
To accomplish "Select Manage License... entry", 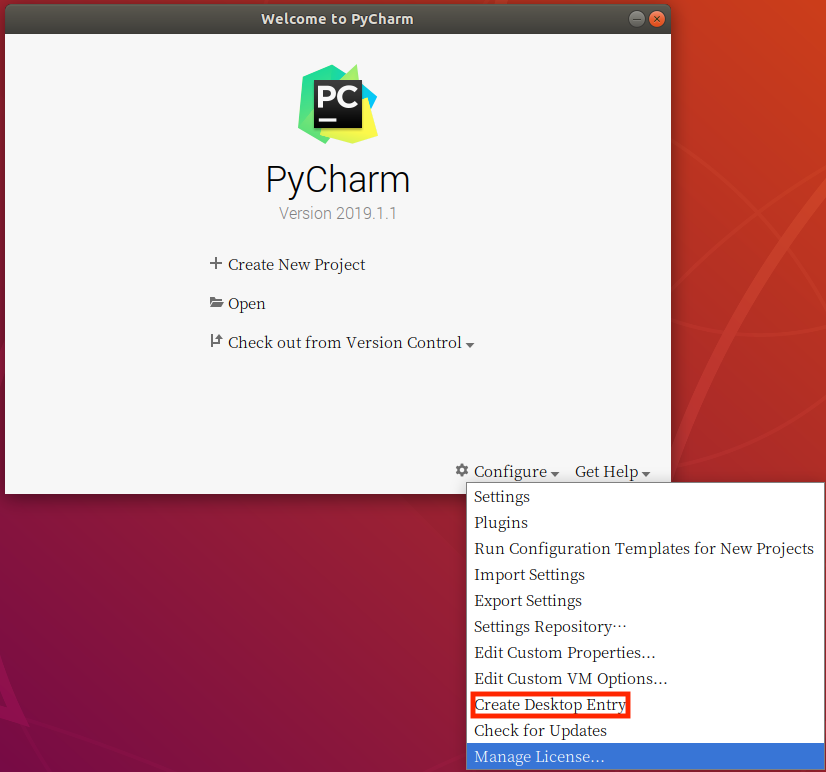I will pyautogui.click(x=645, y=756).
